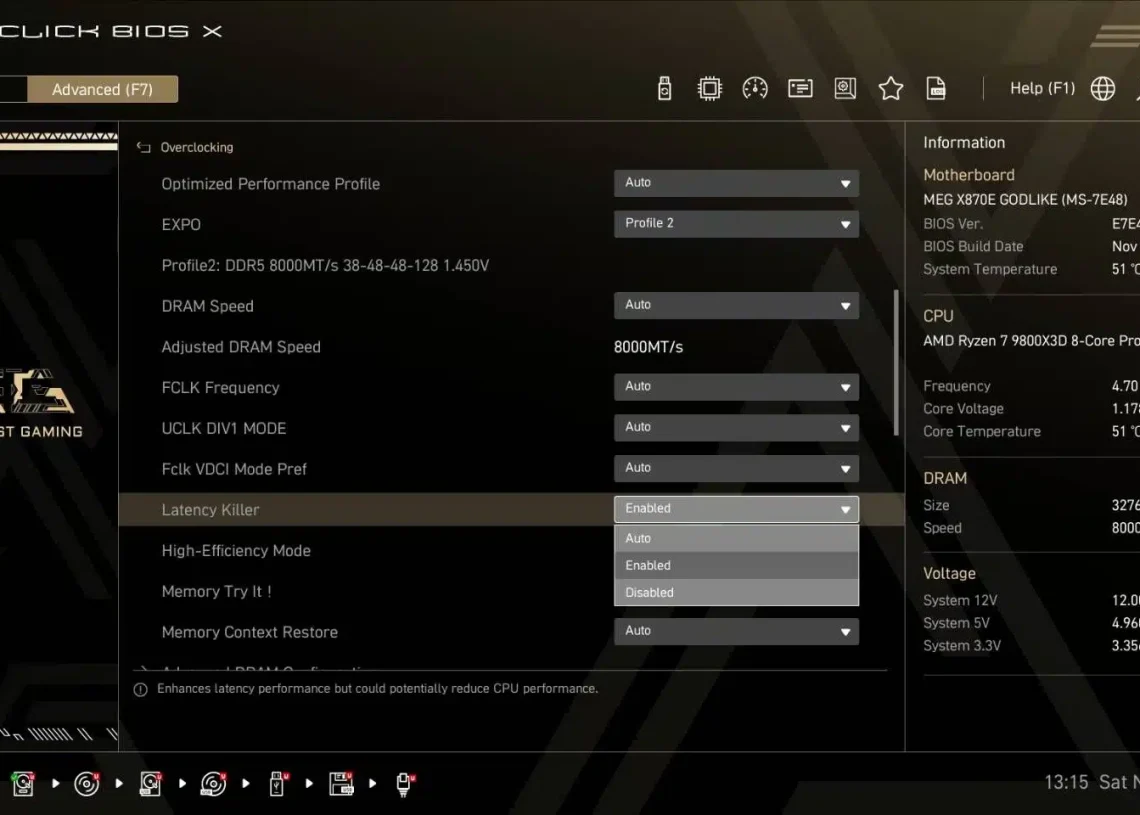Open the LOG file icon

click(936, 89)
